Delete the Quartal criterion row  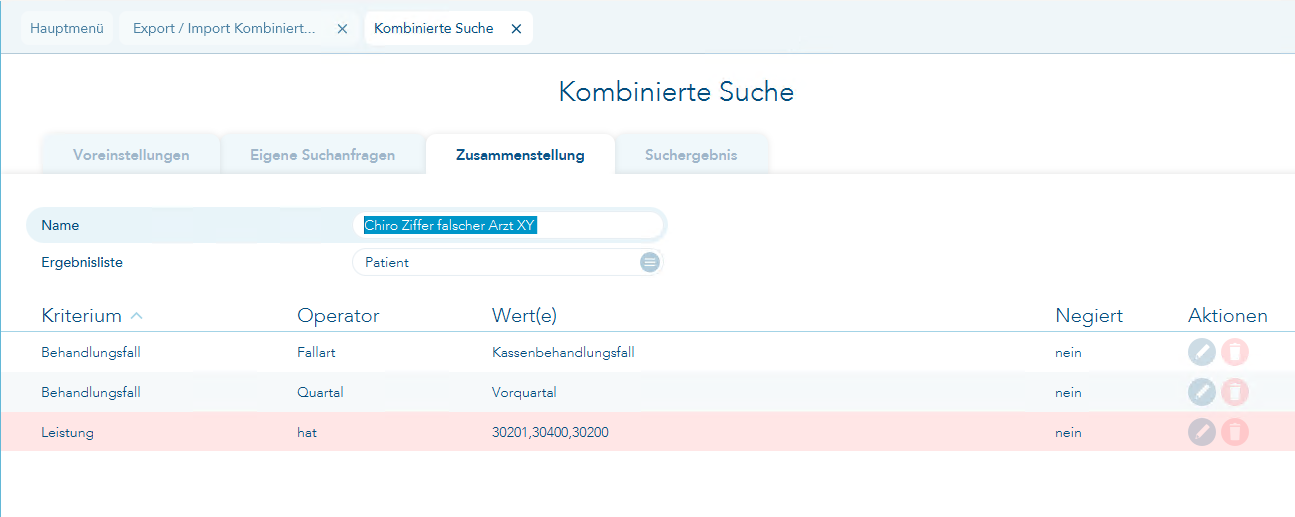1235,392
